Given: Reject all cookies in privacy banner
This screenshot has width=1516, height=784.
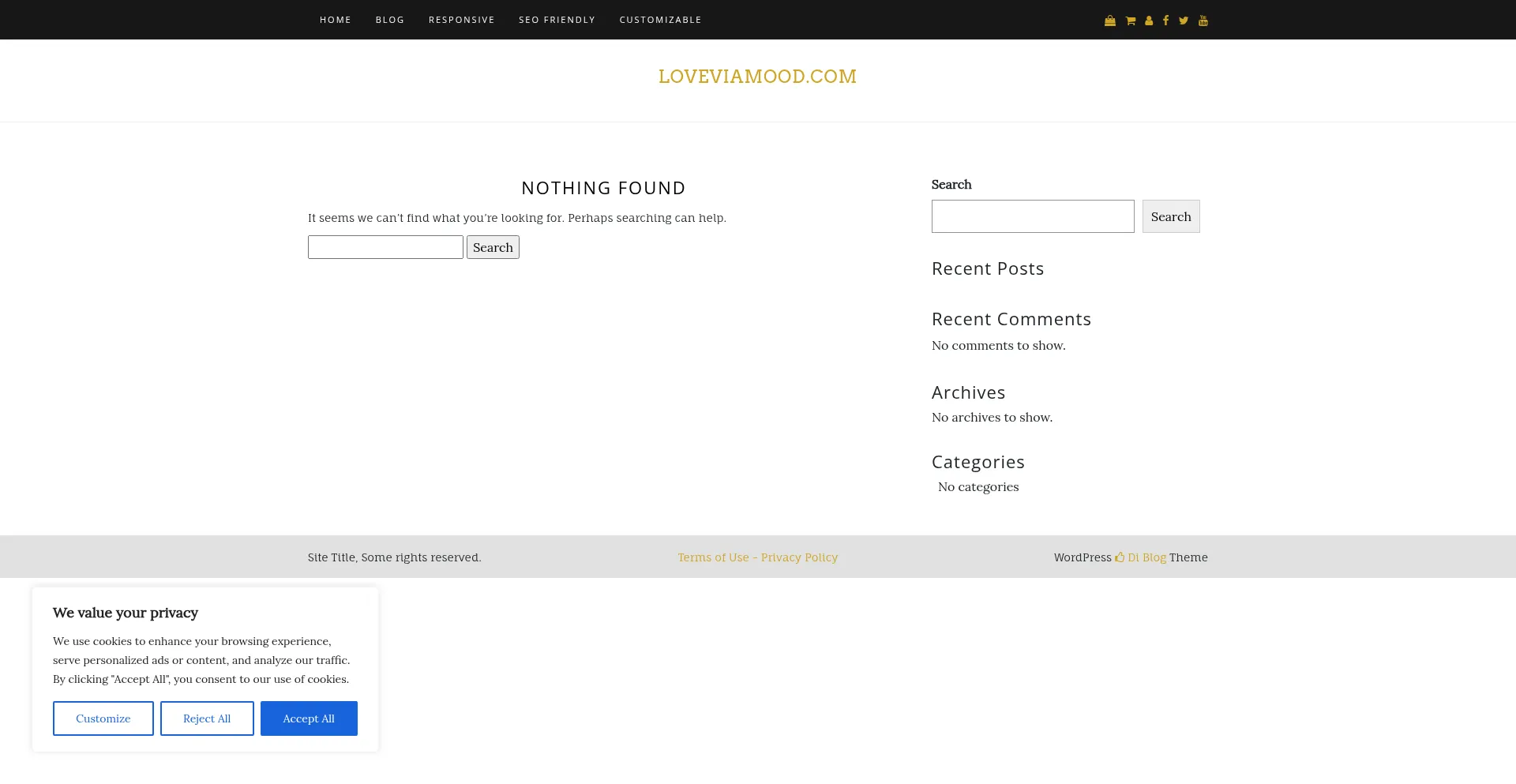Looking at the screenshot, I should coord(207,718).
